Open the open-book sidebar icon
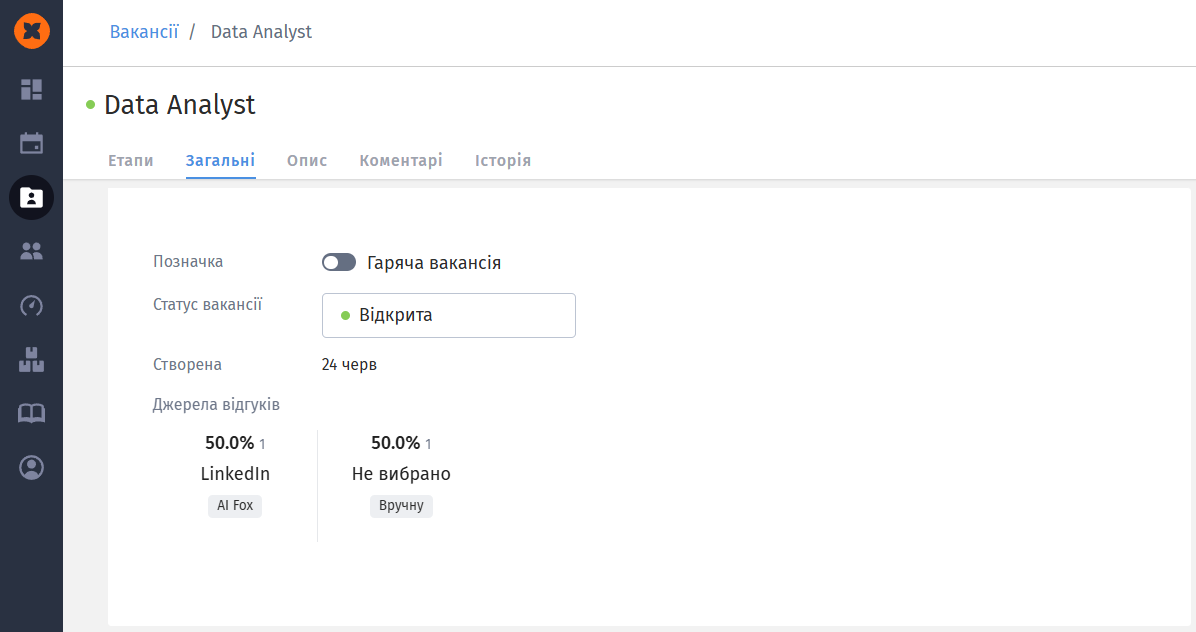This screenshot has width=1196, height=632. [32, 413]
